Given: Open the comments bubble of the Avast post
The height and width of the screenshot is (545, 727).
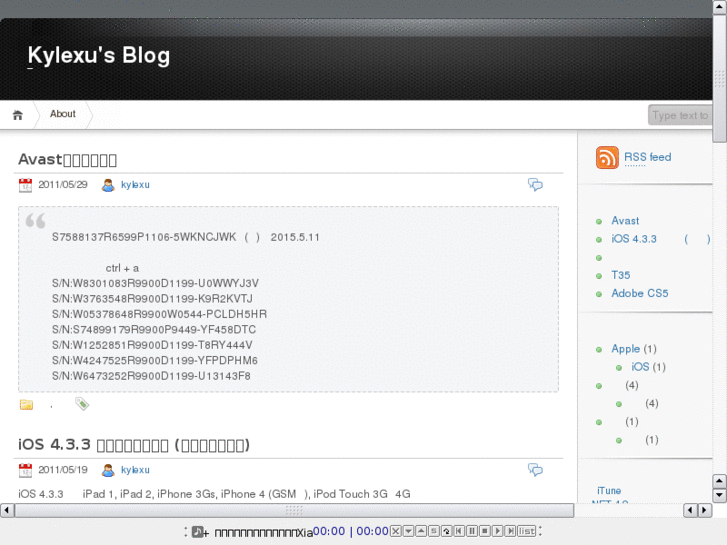Looking at the screenshot, I should pyautogui.click(x=535, y=185).
